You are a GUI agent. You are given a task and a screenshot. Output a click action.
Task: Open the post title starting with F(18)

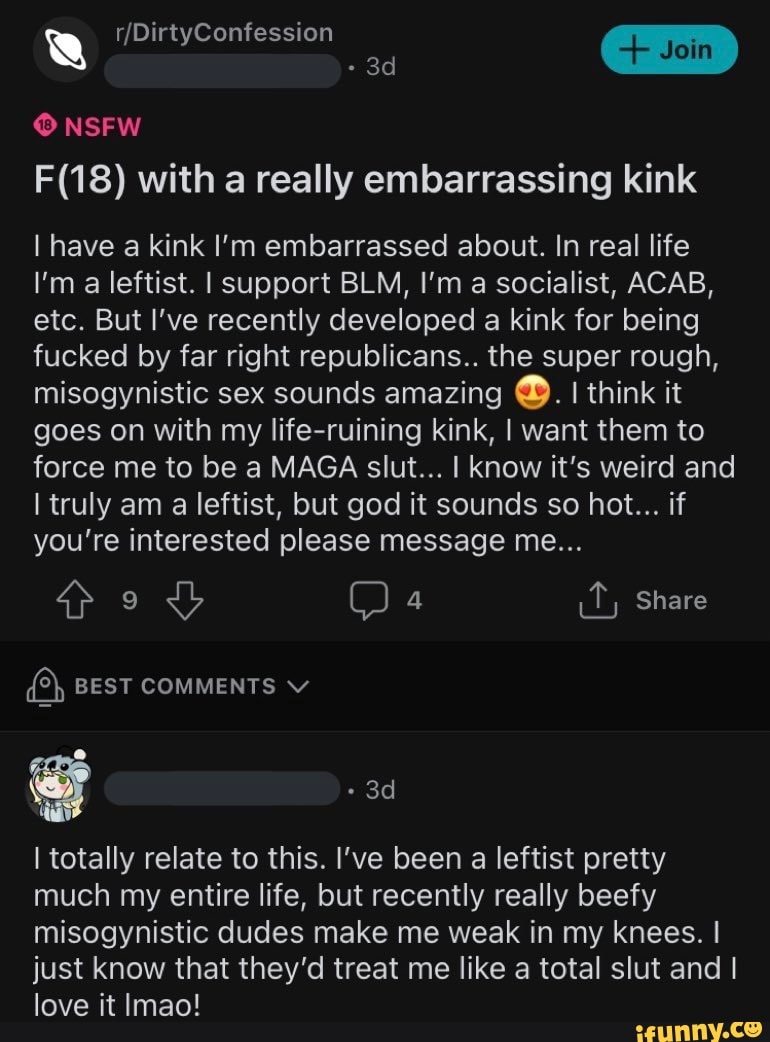pyautogui.click(x=365, y=179)
